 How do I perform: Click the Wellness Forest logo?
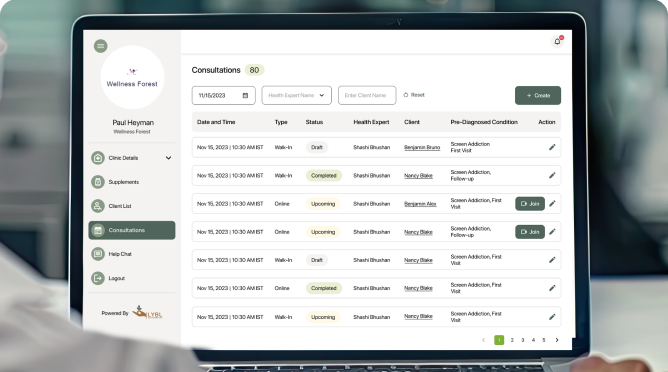(x=132, y=78)
